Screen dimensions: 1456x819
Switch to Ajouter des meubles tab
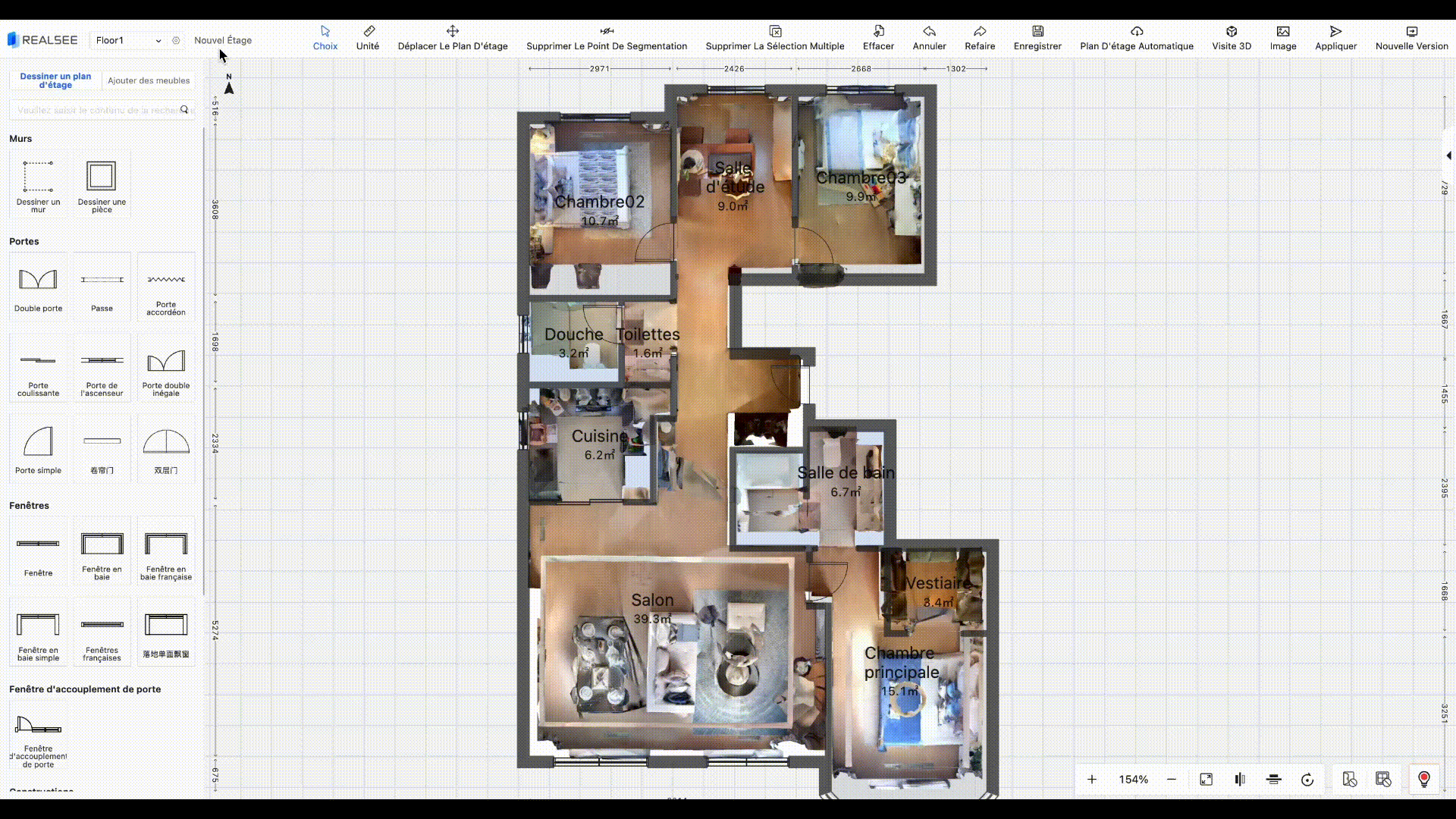pos(149,80)
